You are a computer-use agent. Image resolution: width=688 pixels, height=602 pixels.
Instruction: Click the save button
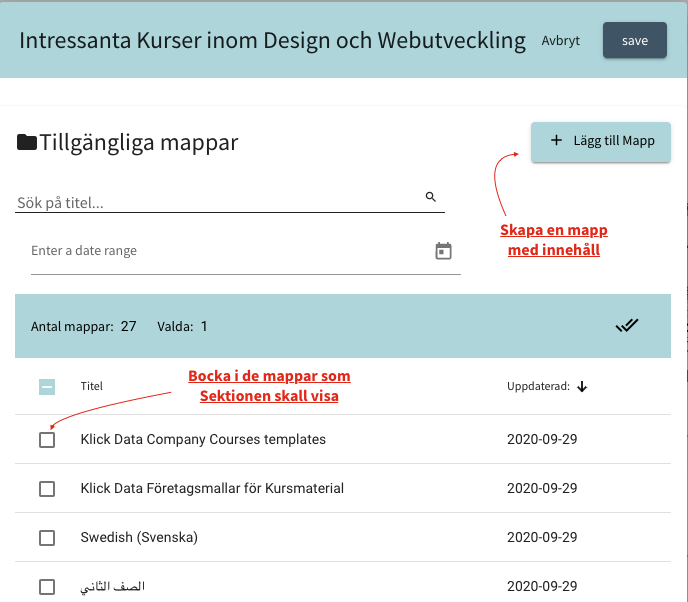coord(635,41)
